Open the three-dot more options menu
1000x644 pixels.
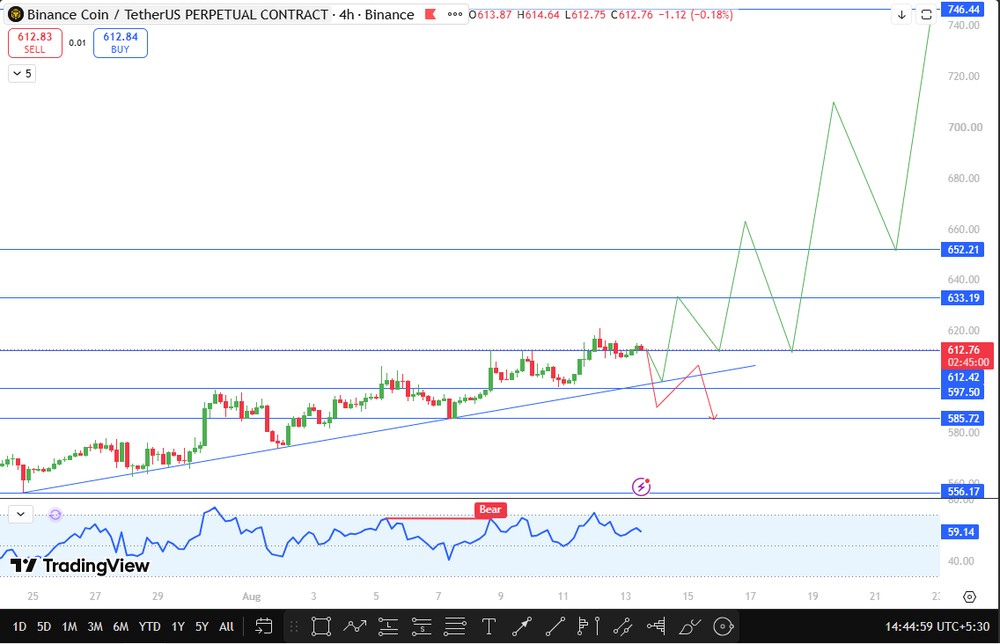(455, 14)
